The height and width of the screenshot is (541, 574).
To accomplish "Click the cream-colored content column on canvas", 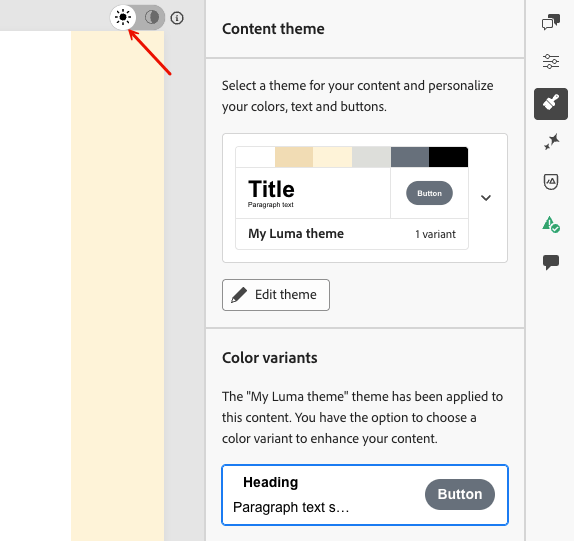I will 118,286.
